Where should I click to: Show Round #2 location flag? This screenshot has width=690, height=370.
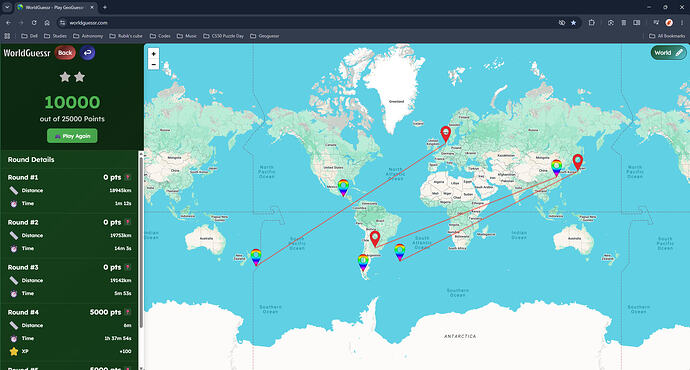(128, 222)
